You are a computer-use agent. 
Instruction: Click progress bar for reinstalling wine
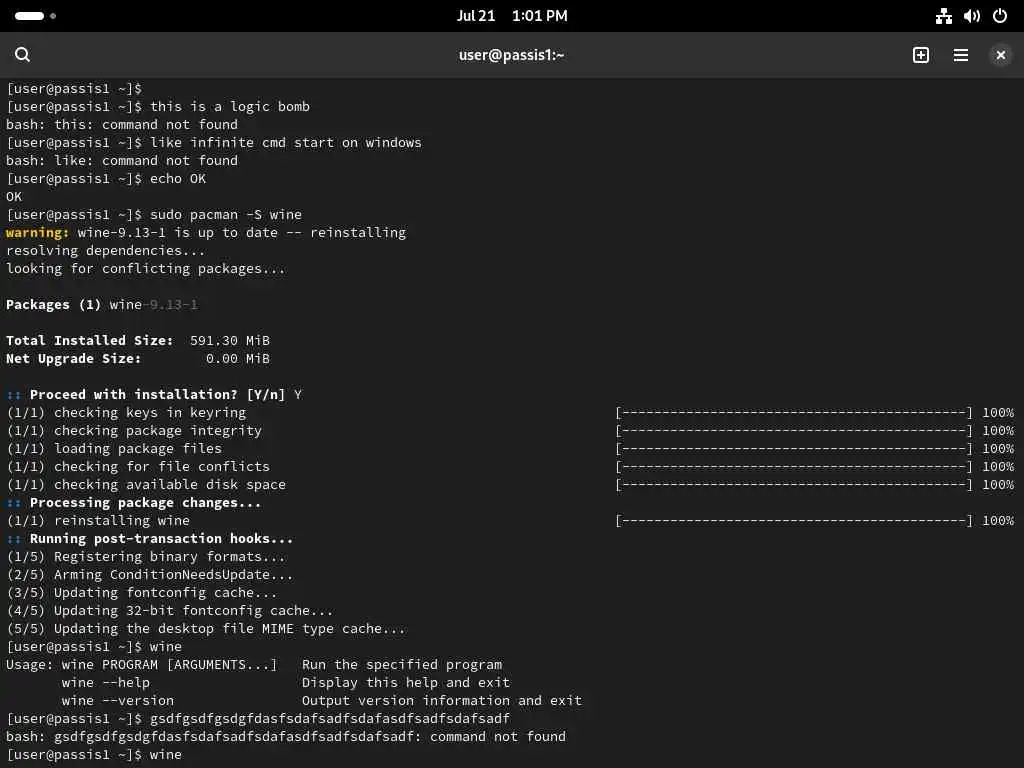click(x=793, y=520)
